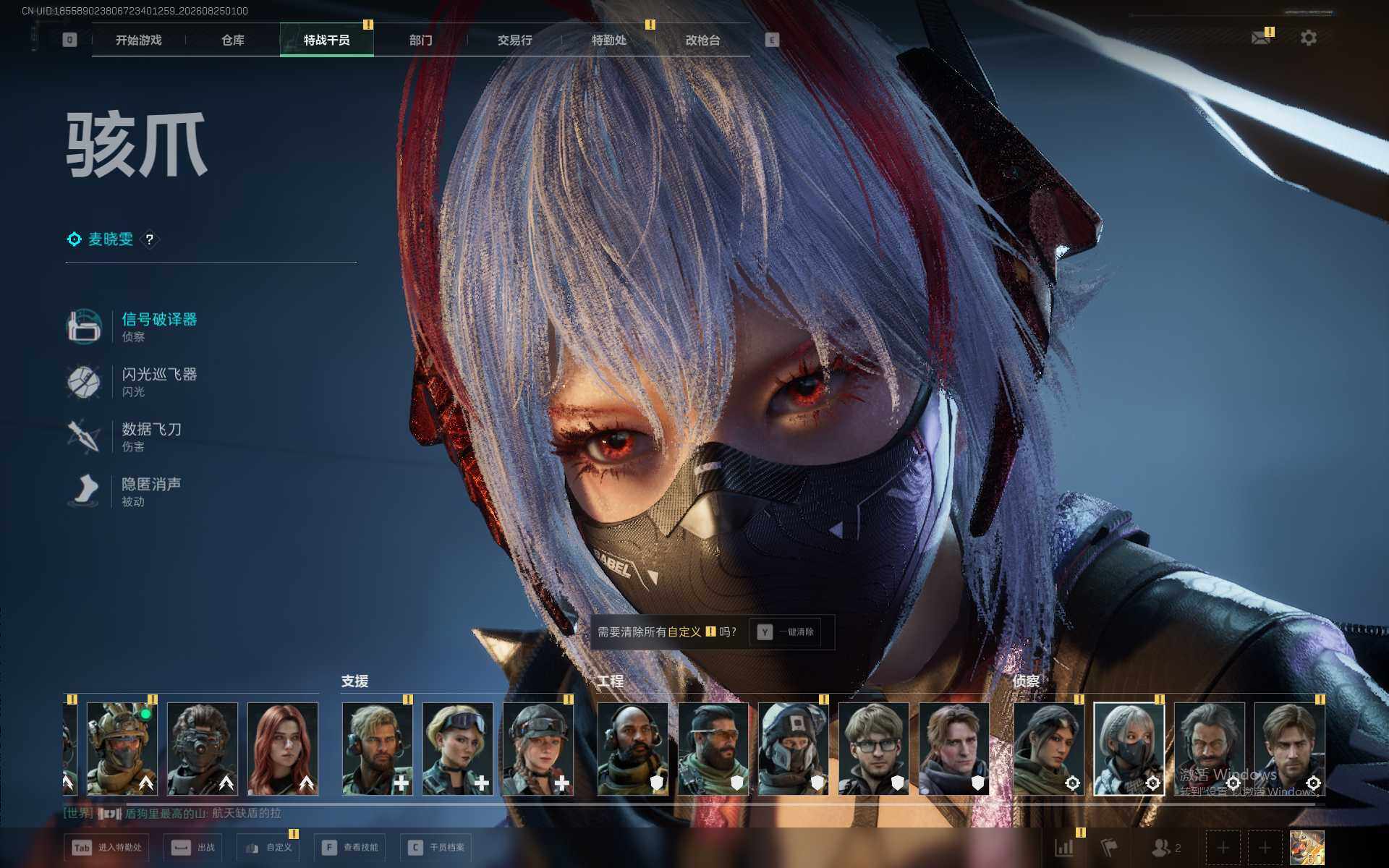
Task: Go to the 交易行 tab
Action: (515, 40)
